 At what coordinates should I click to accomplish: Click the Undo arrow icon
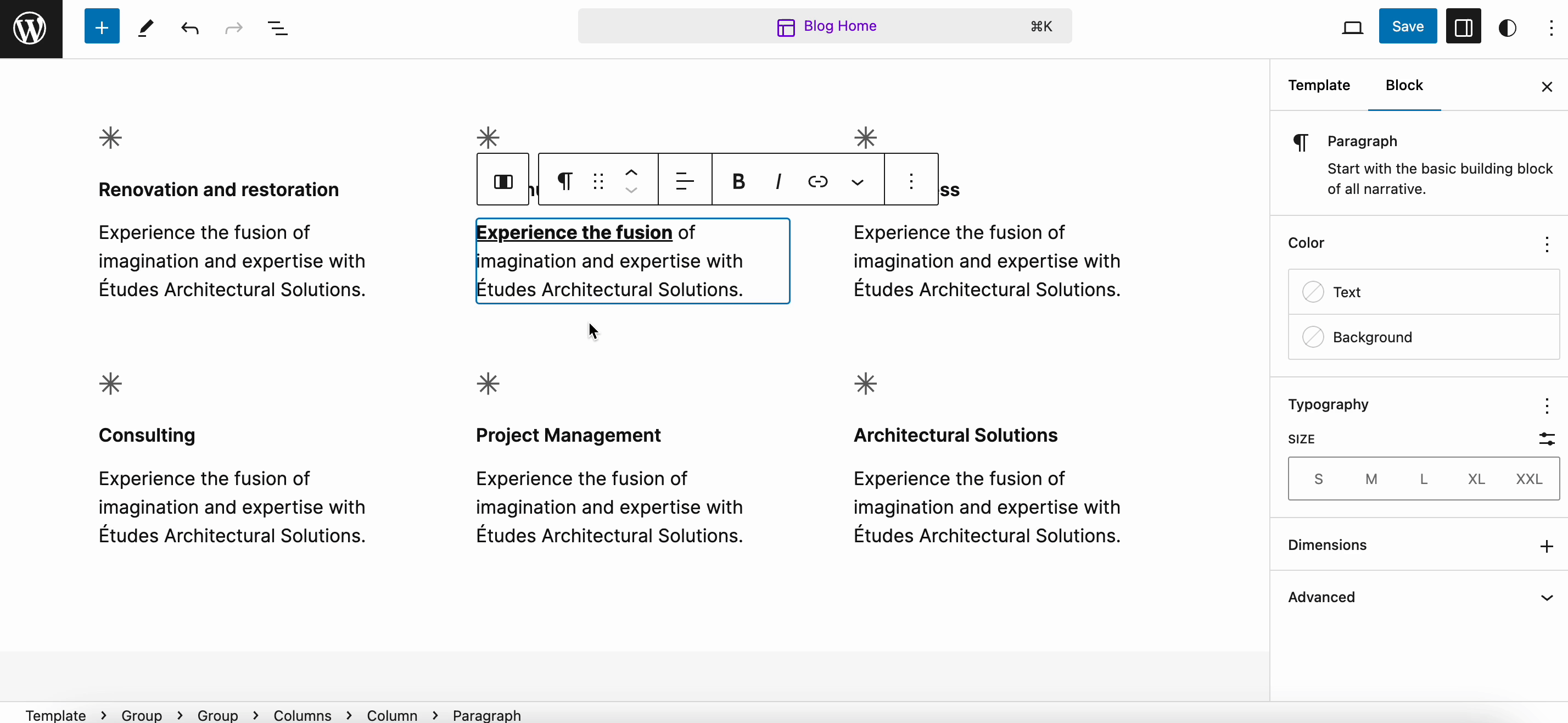coord(190,27)
